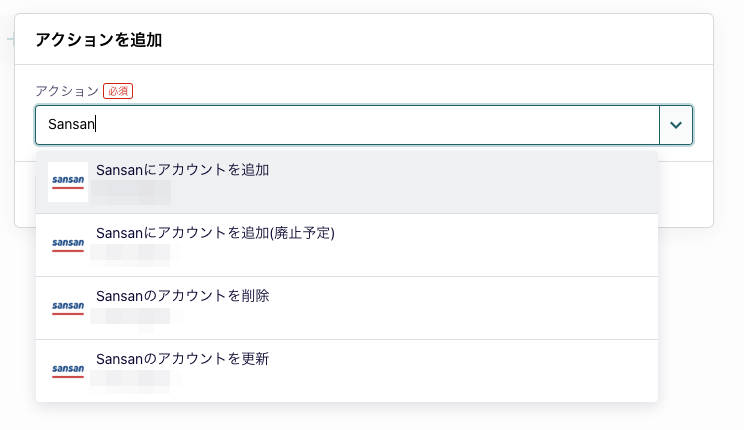Select 'Sansanのアカウントを更新' action

[x=183, y=359]
